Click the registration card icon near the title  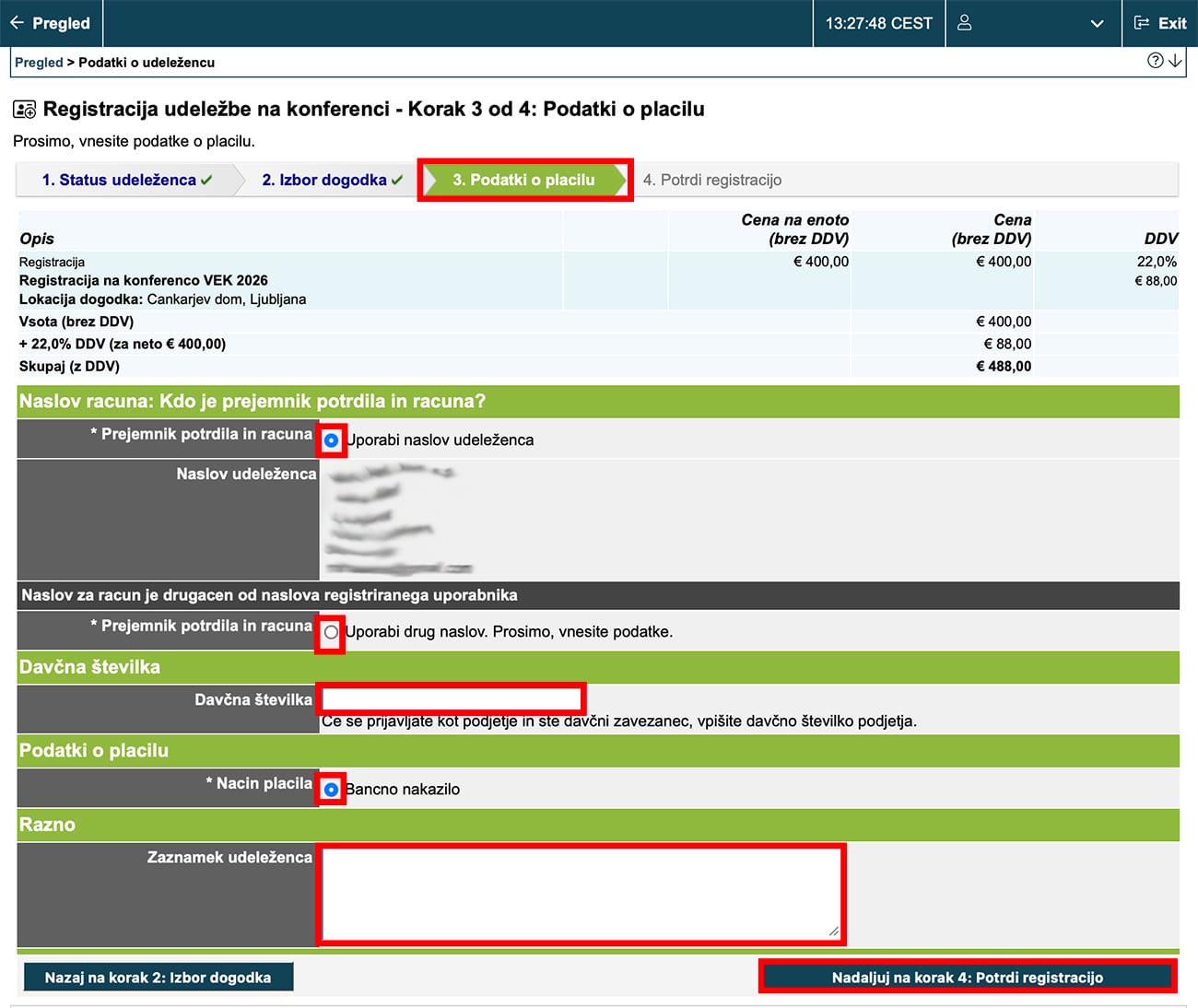click(x=22, y=109)
